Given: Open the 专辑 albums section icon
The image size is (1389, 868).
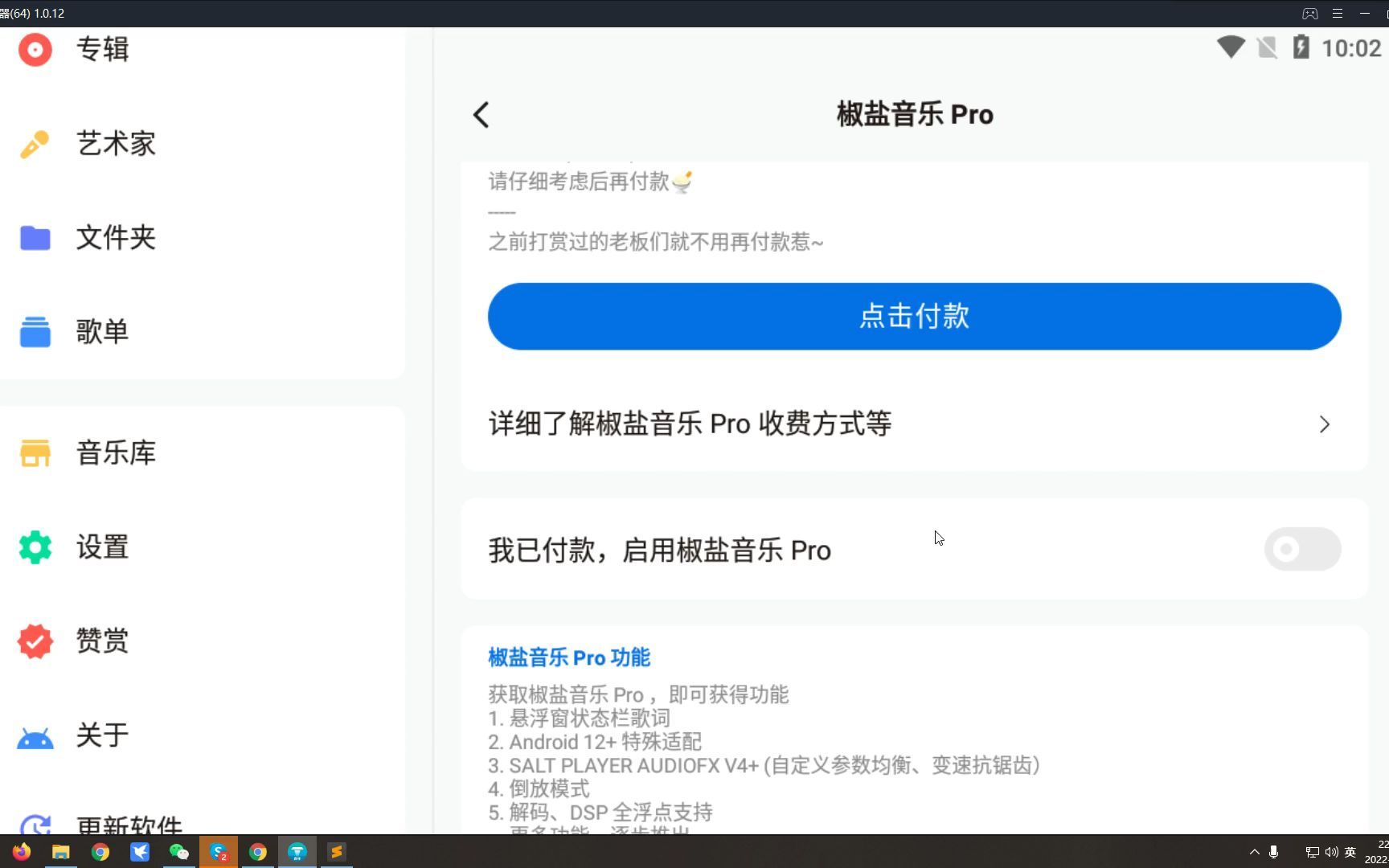Looking at the screenshot, I should pyautogui.click(x=35, y=49).
